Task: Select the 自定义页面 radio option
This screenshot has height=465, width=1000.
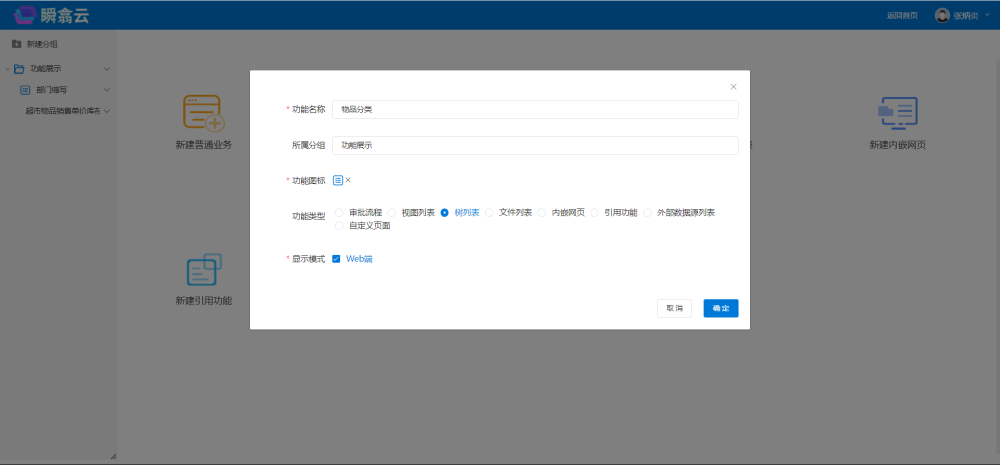Action: point(340,226)
